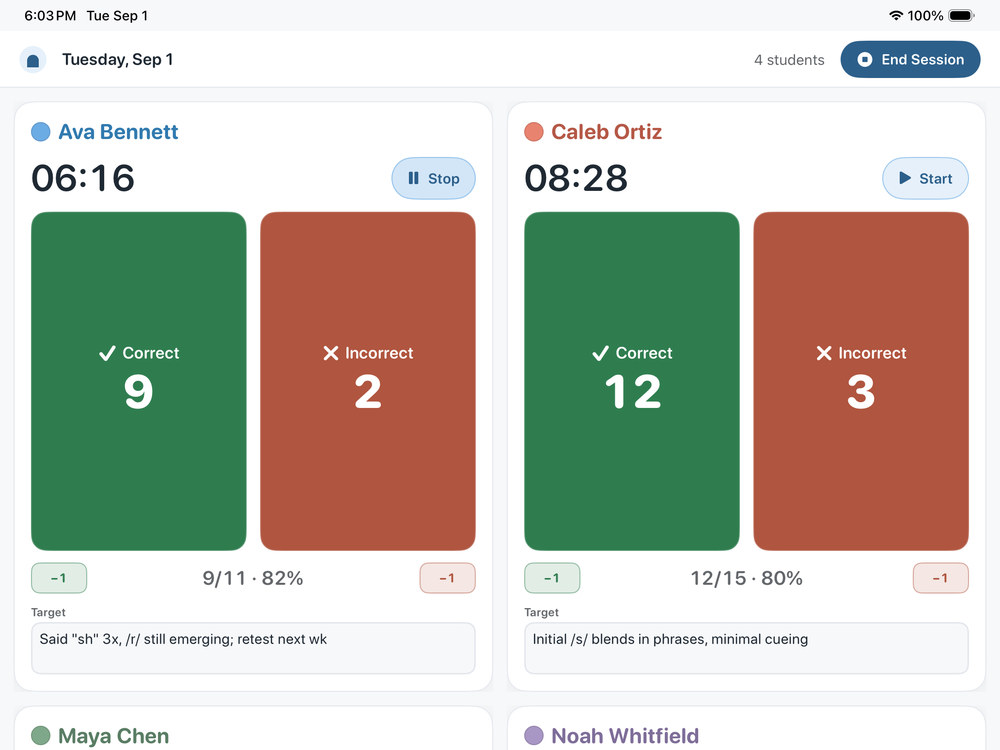This screenshot has height=750, width=1000.
Task: Stop Ava Bennett's timer
Action: [434, 179]
